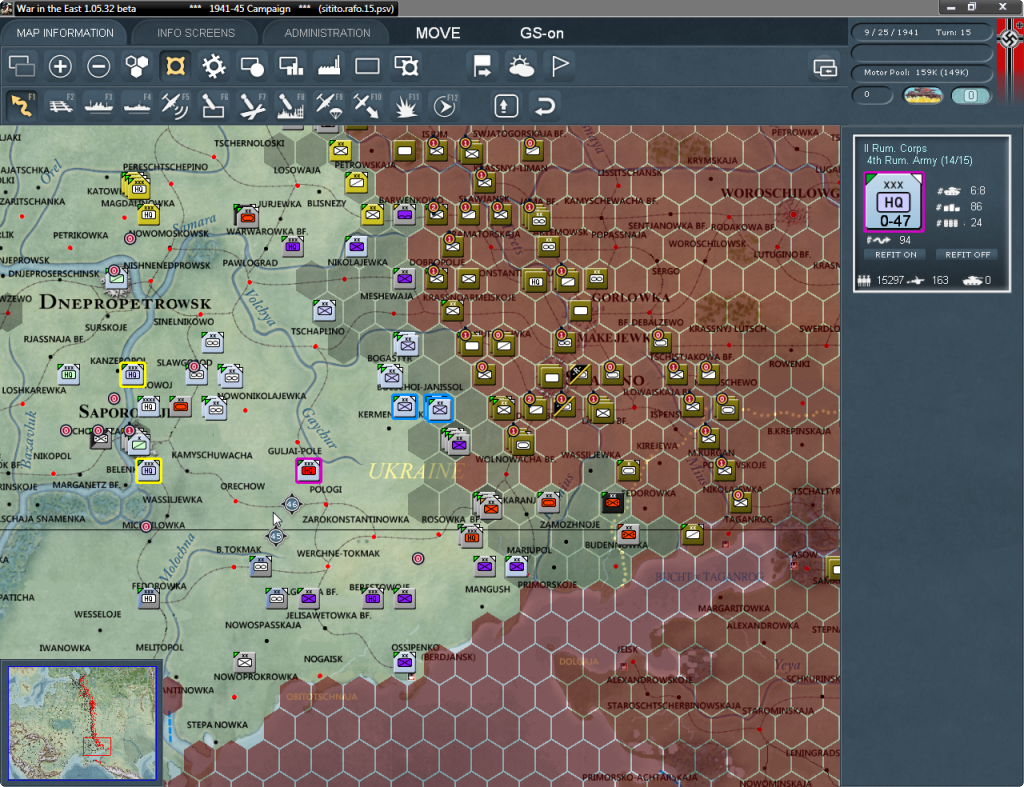Select the F7 bomb airfield icon

tap(252, 105)
